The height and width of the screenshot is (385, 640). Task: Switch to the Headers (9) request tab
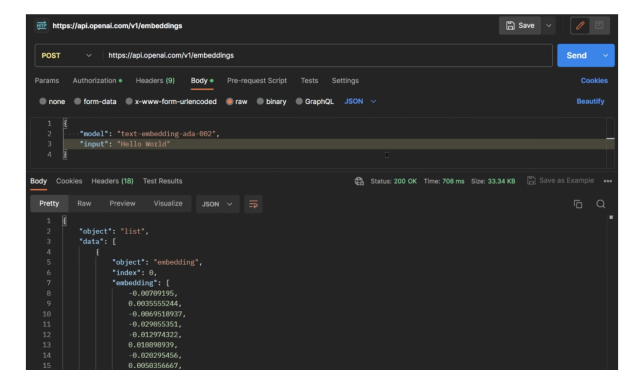(155, 81)
